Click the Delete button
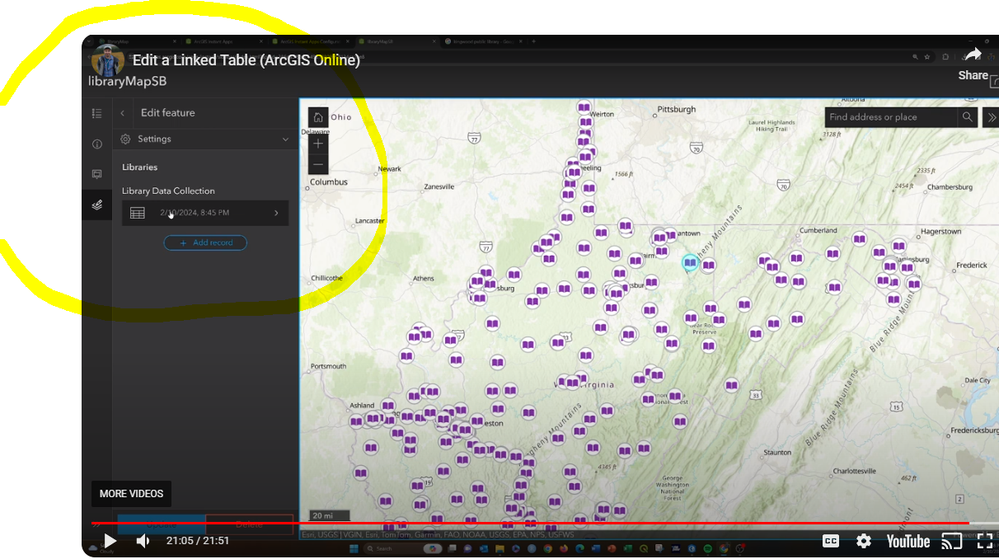 pyautogui.click(x=249, y=524)
